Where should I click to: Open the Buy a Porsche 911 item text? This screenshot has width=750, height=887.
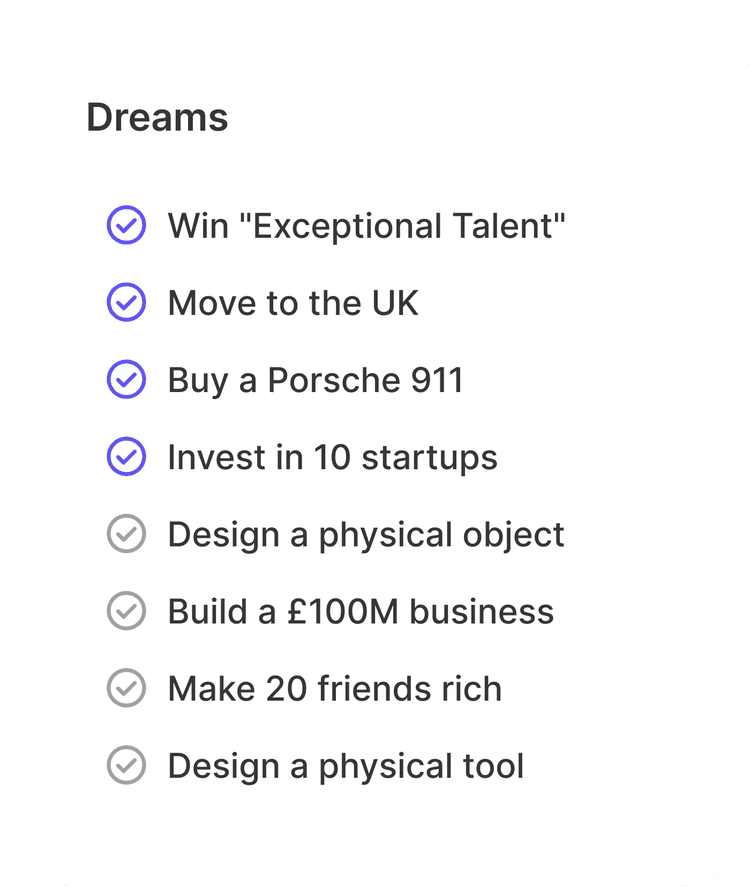(315, 380)
